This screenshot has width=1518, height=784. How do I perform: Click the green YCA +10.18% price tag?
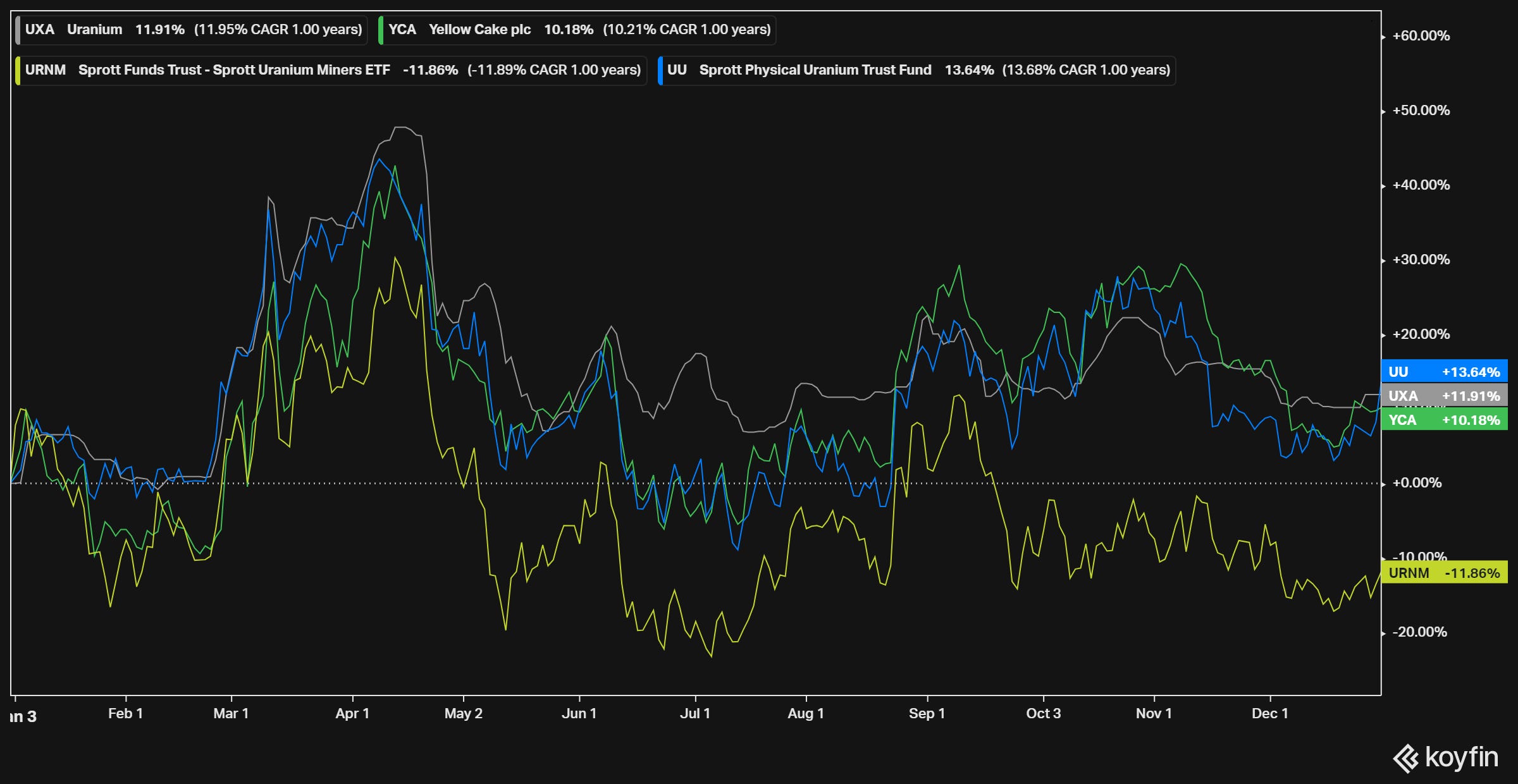click(1444, 420)
